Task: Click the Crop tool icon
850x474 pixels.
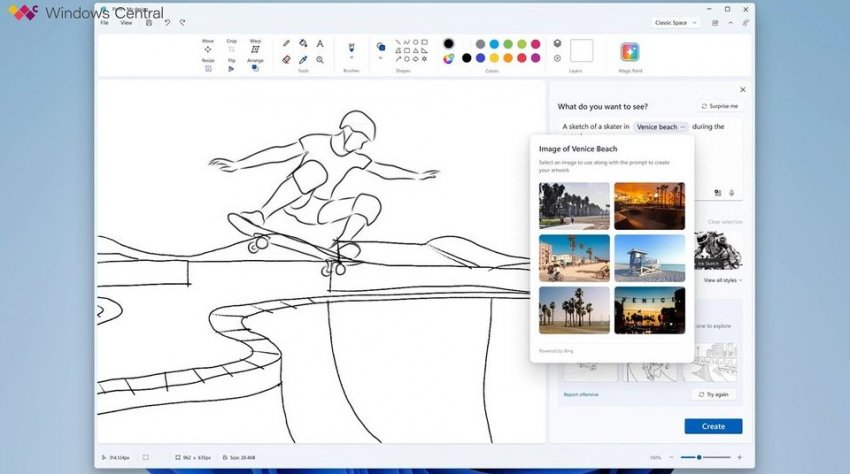Action: click(232, 49)
